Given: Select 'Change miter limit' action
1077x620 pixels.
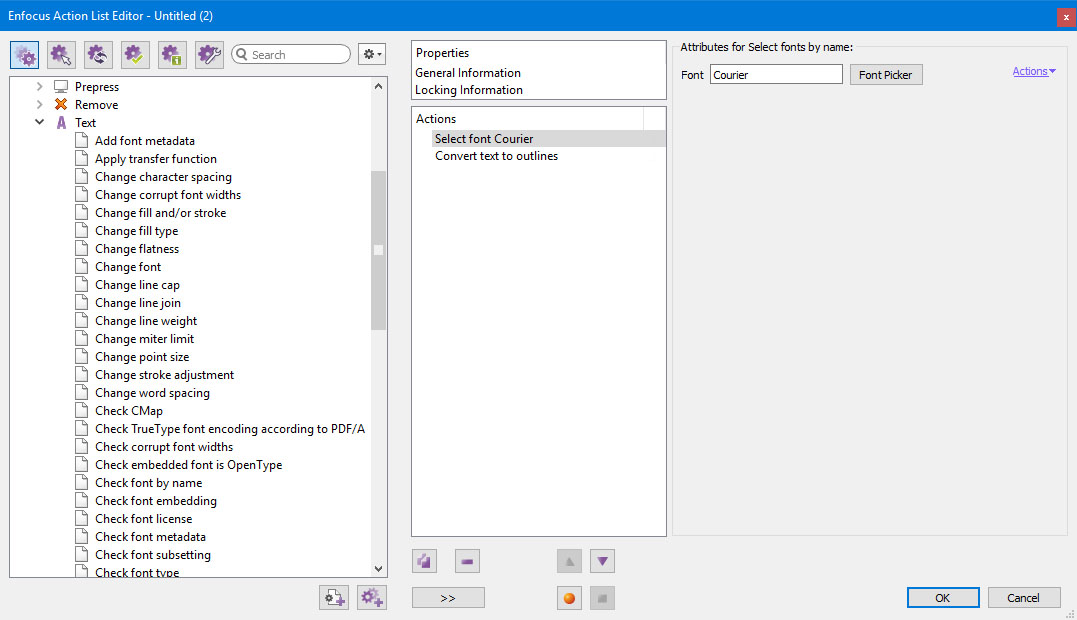Looking at the screenshot, I should [145, 338].
